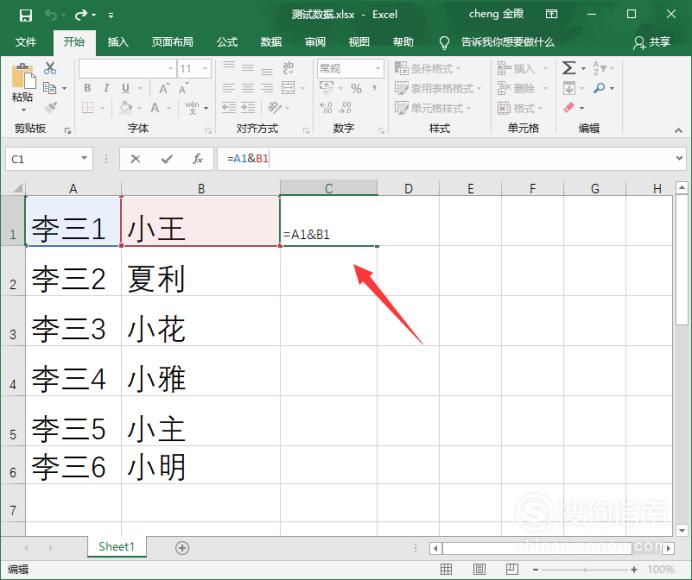Click the Sort and Filter icon
This screenshot has width=692, height=580.
coord(599,68)
